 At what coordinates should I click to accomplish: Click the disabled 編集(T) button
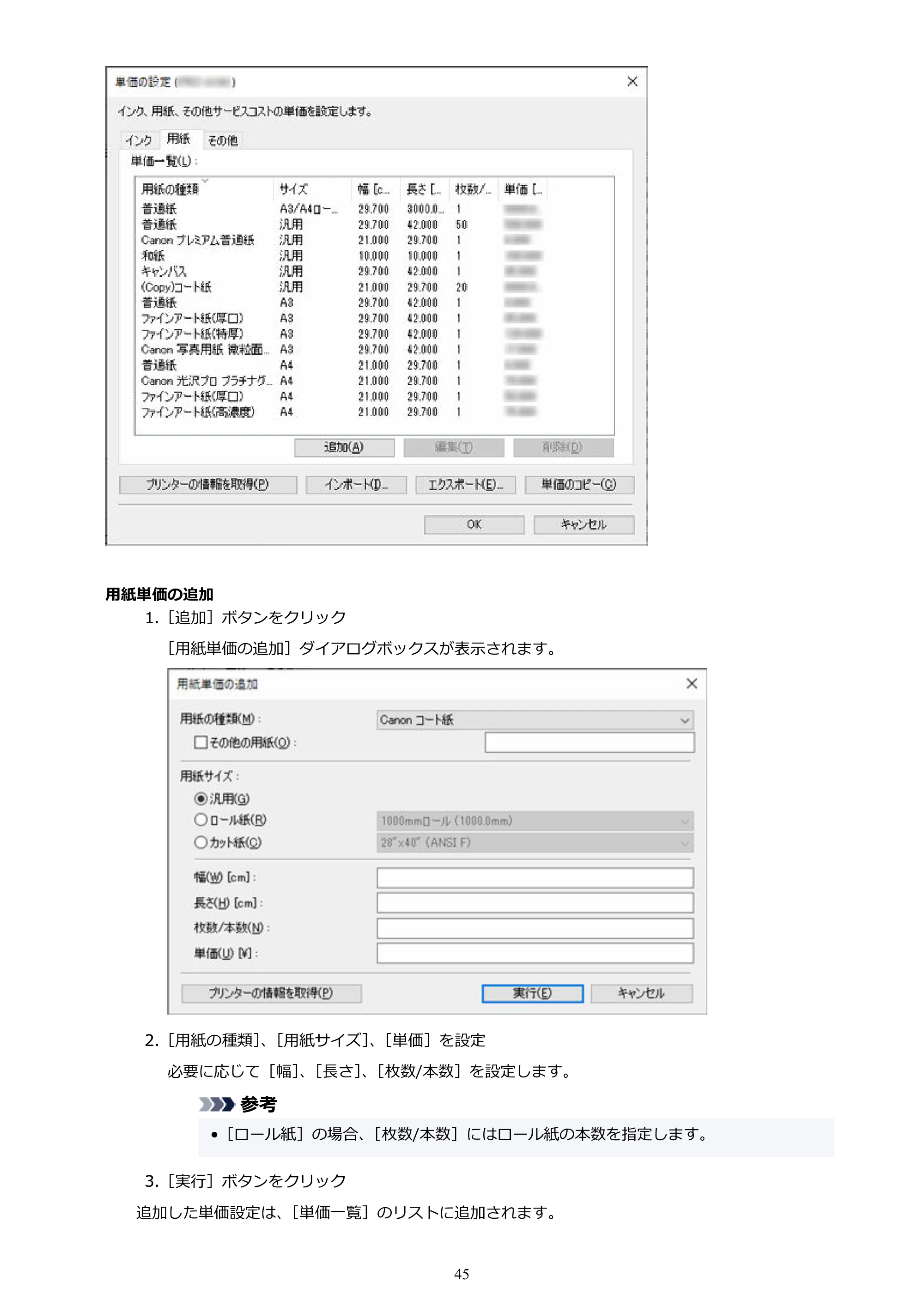[x=454, y=447]
